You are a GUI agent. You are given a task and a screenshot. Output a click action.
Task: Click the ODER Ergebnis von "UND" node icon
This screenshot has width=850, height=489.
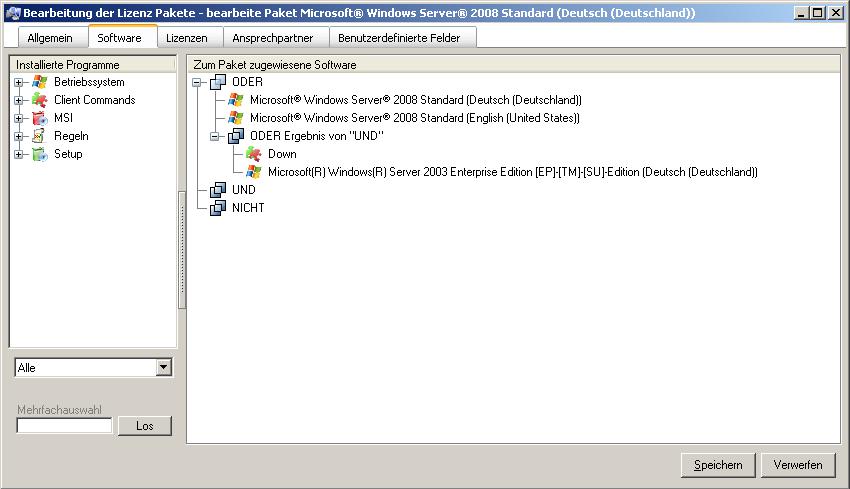coord(236,136)
